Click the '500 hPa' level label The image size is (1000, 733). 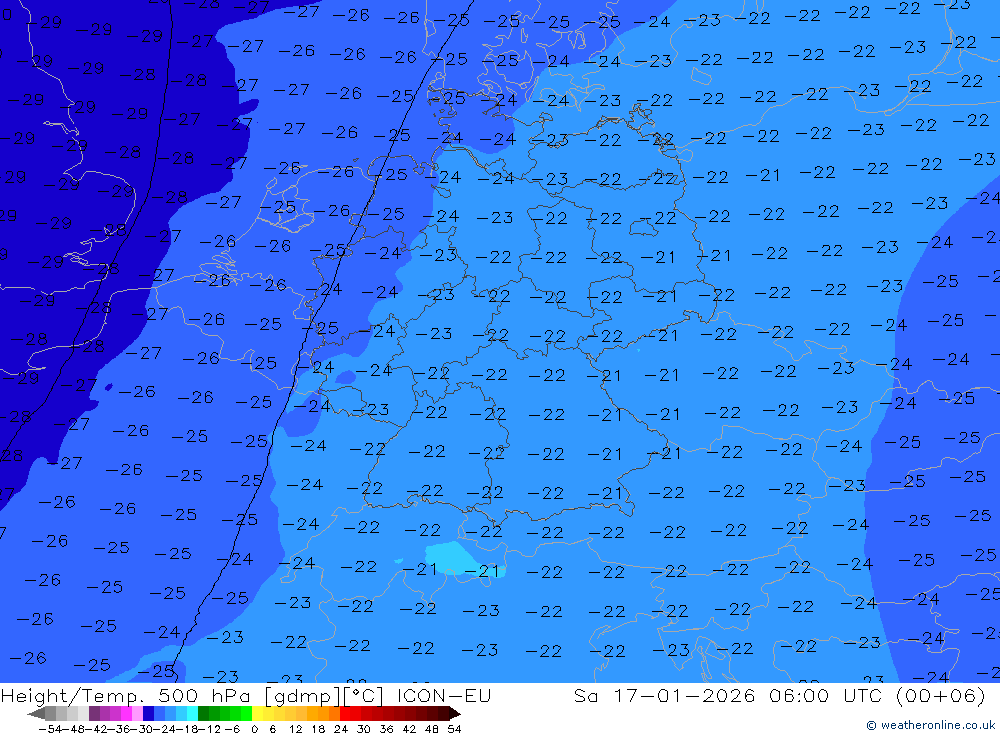(203, 695)
